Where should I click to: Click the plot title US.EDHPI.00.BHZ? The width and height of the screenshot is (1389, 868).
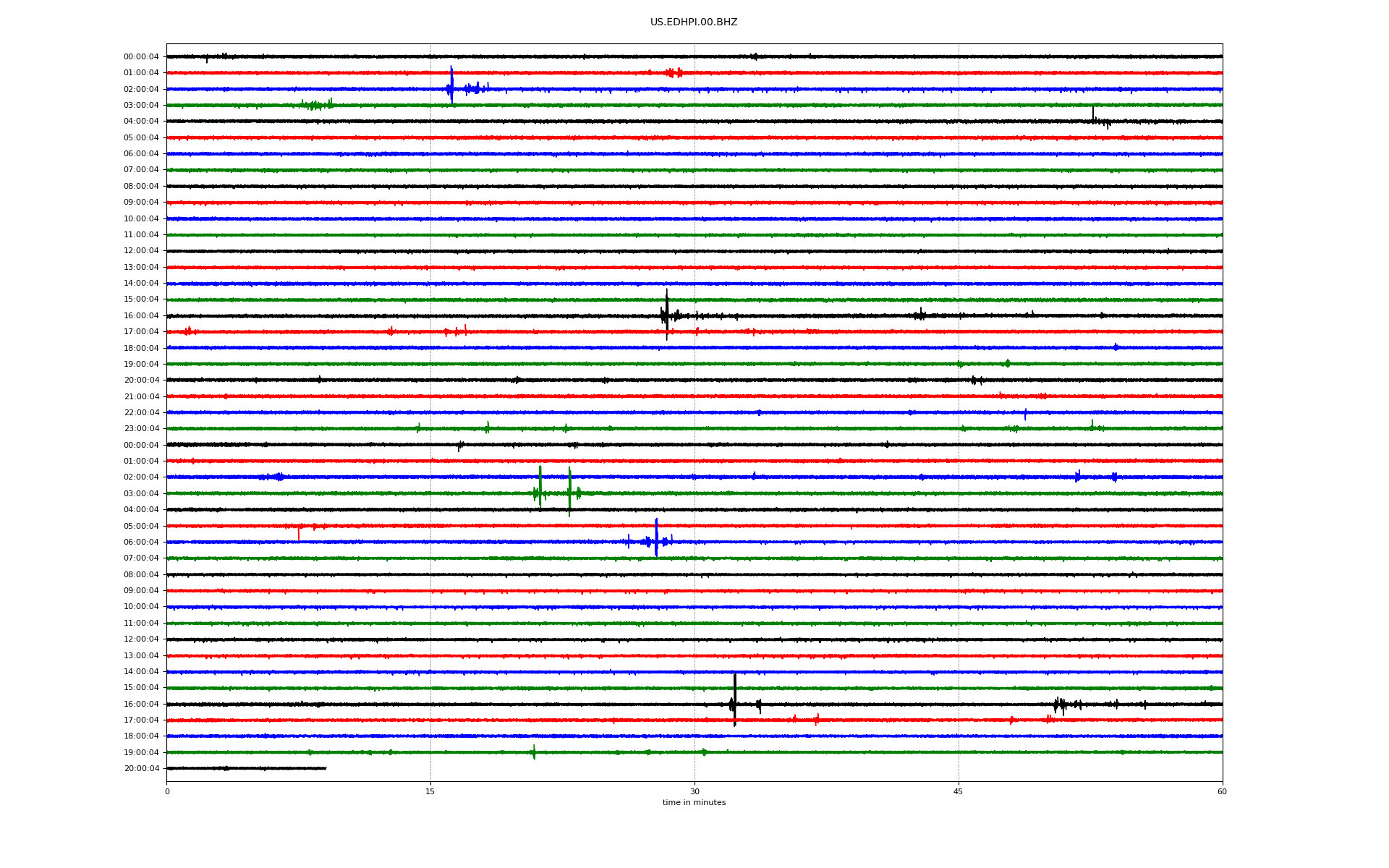[694, 22]
